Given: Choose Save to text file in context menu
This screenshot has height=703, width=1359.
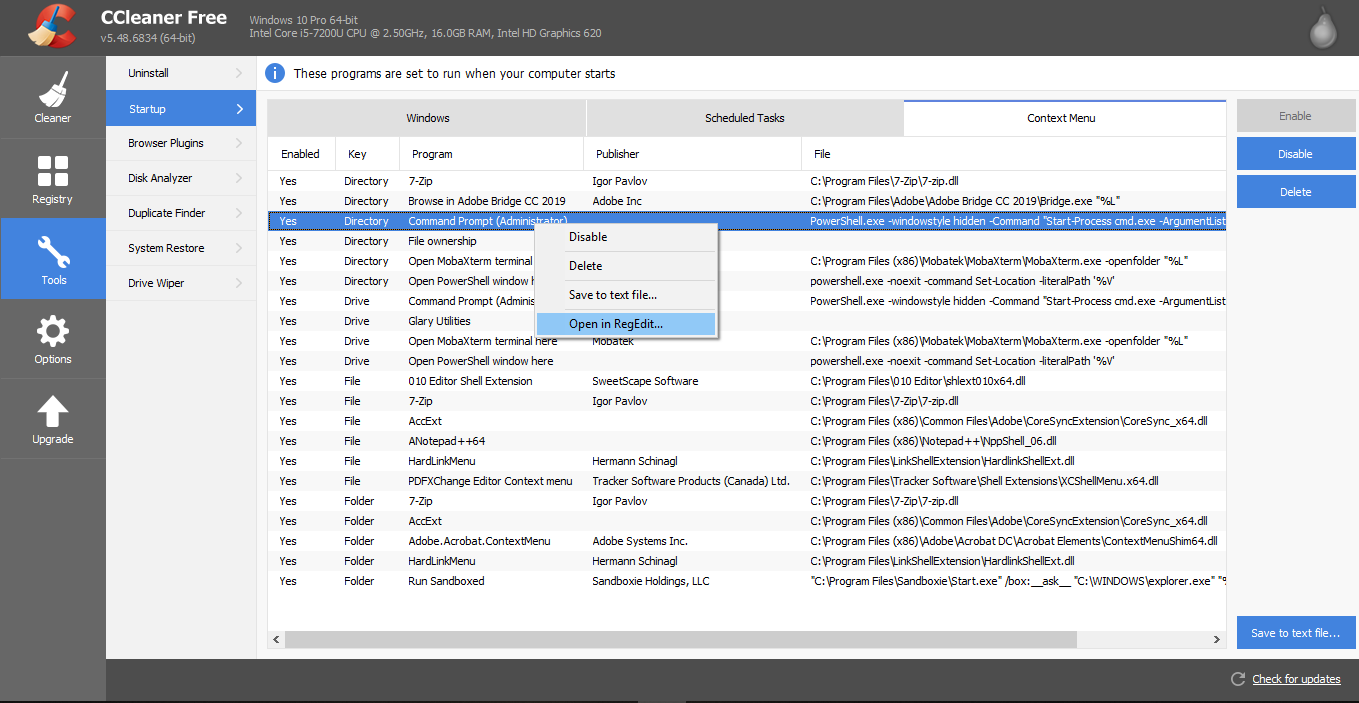Looking at the screenshot, I should click(626, 295).
